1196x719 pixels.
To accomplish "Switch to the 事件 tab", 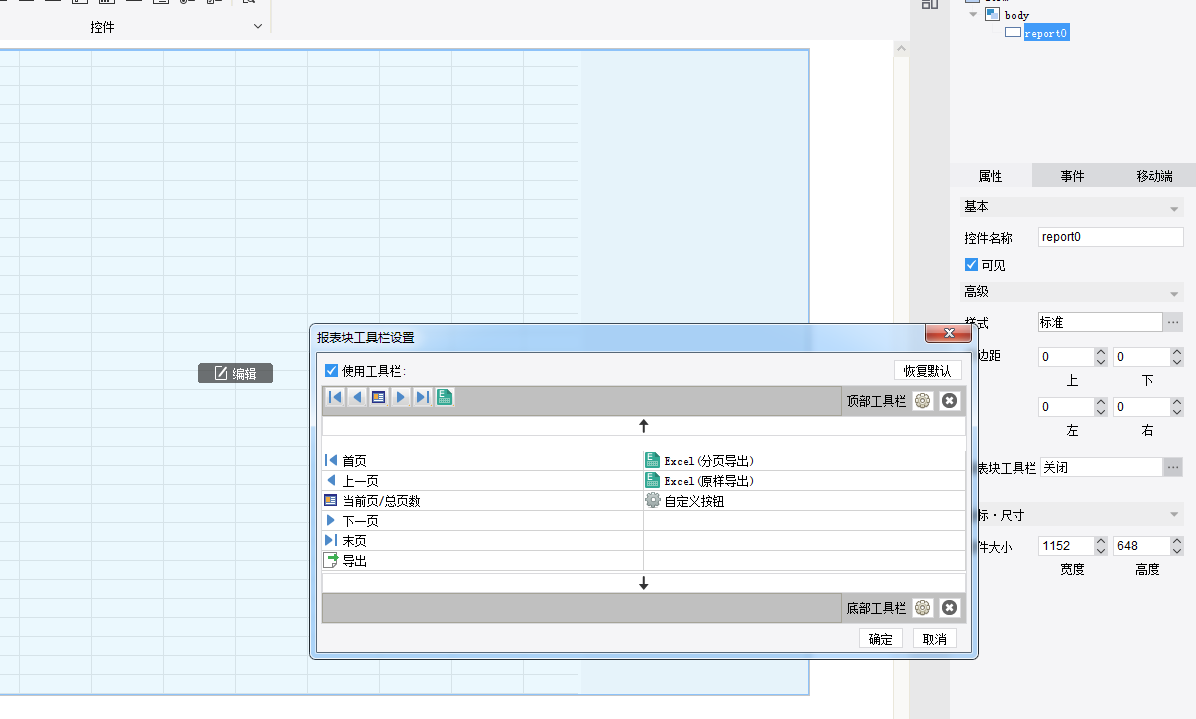I will coord(1072,176).
